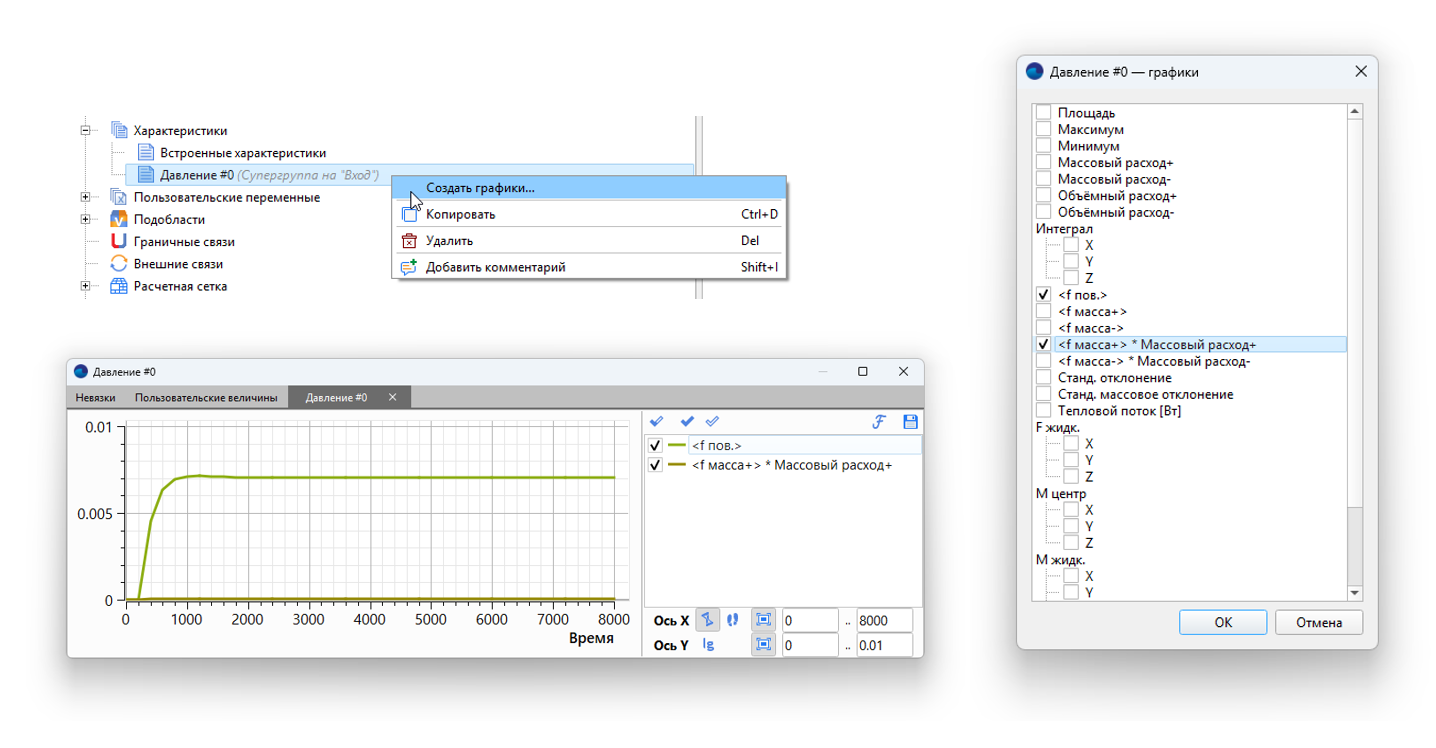Click the Отмена button
Image resolution: width=1436 pixels, height=748 pixels.
click(1319, 622)
